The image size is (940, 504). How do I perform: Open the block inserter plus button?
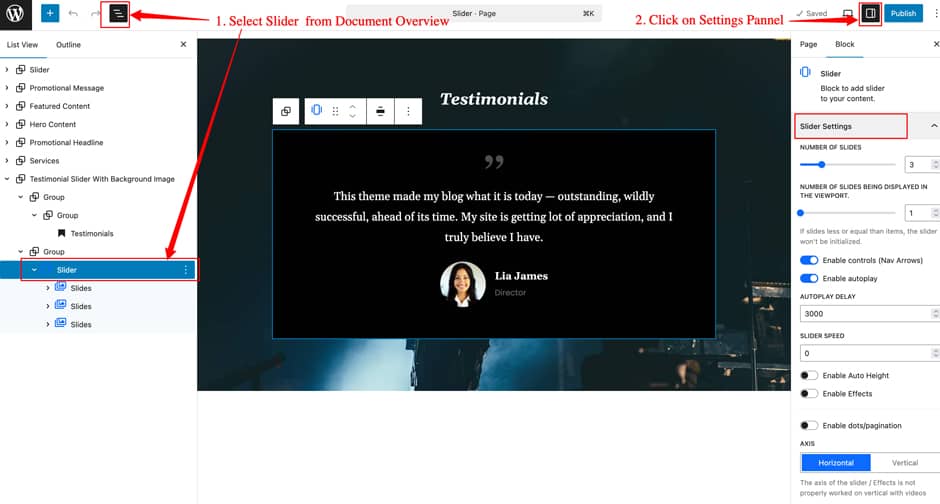[x=49, y=14]
